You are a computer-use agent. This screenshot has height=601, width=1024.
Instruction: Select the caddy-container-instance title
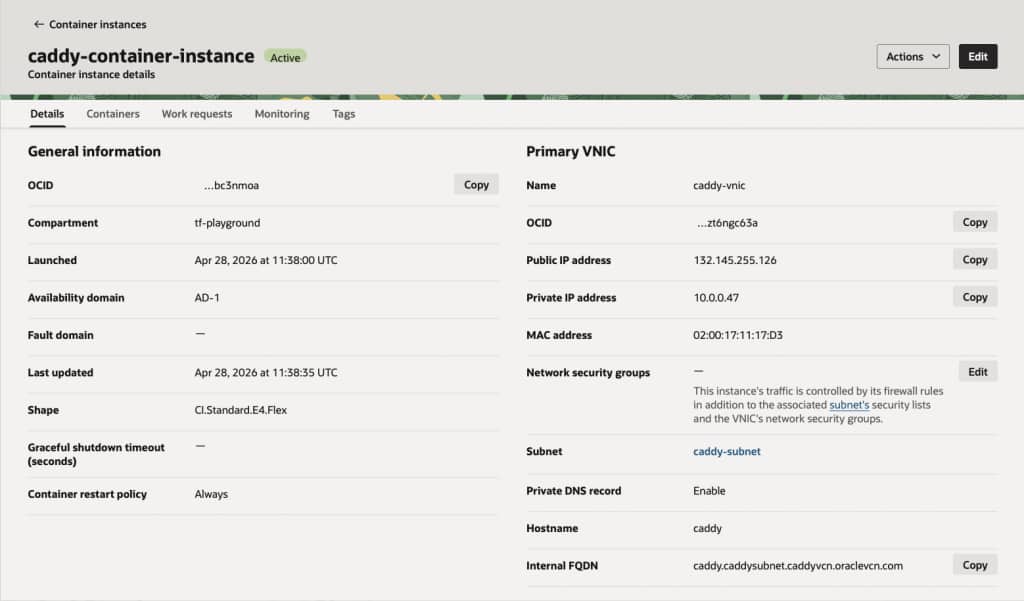tap(141, 56)
